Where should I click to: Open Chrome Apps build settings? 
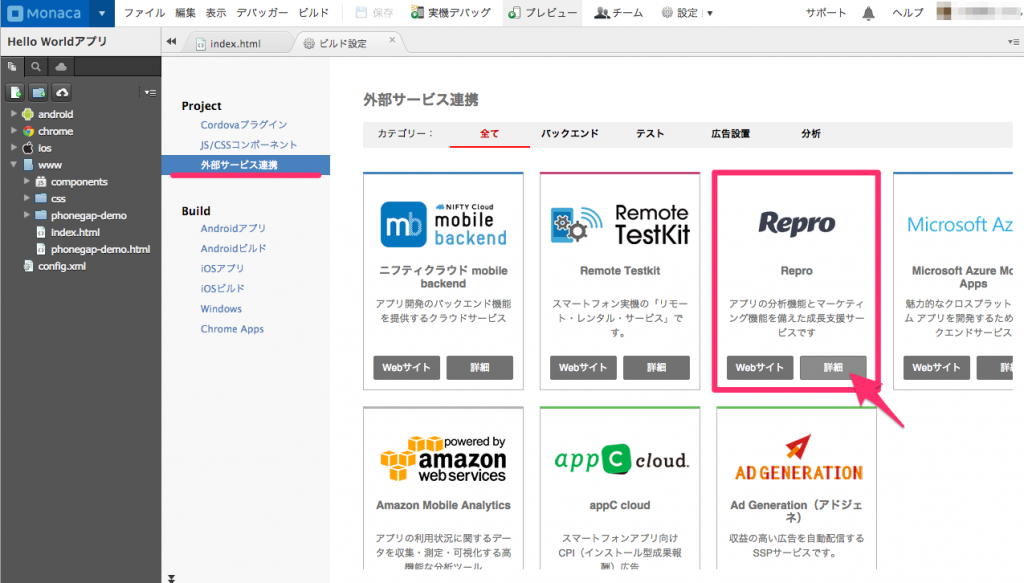pyautogui.click(x=232, y=329)
